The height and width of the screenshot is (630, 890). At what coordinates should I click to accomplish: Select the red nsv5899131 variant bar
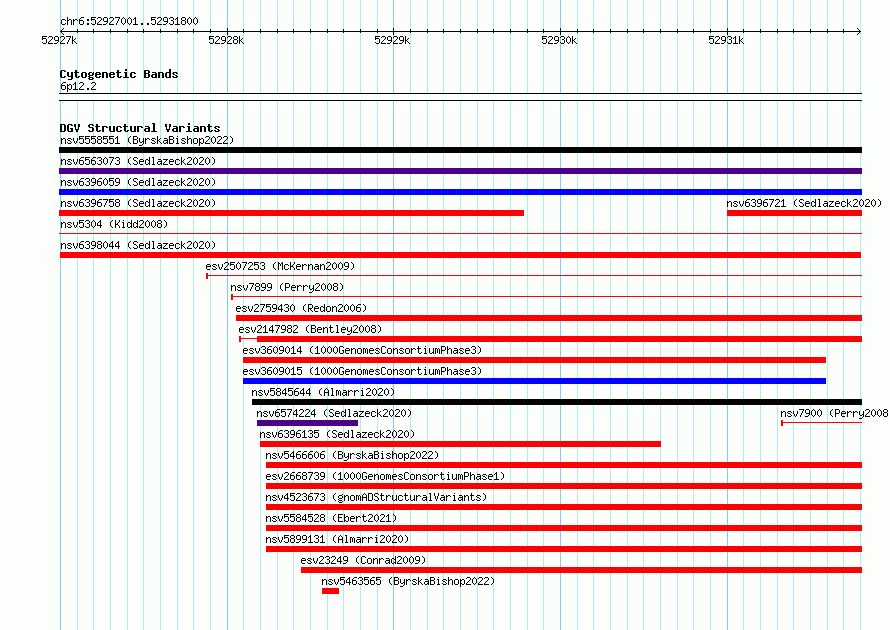click(x=564, y=549)
